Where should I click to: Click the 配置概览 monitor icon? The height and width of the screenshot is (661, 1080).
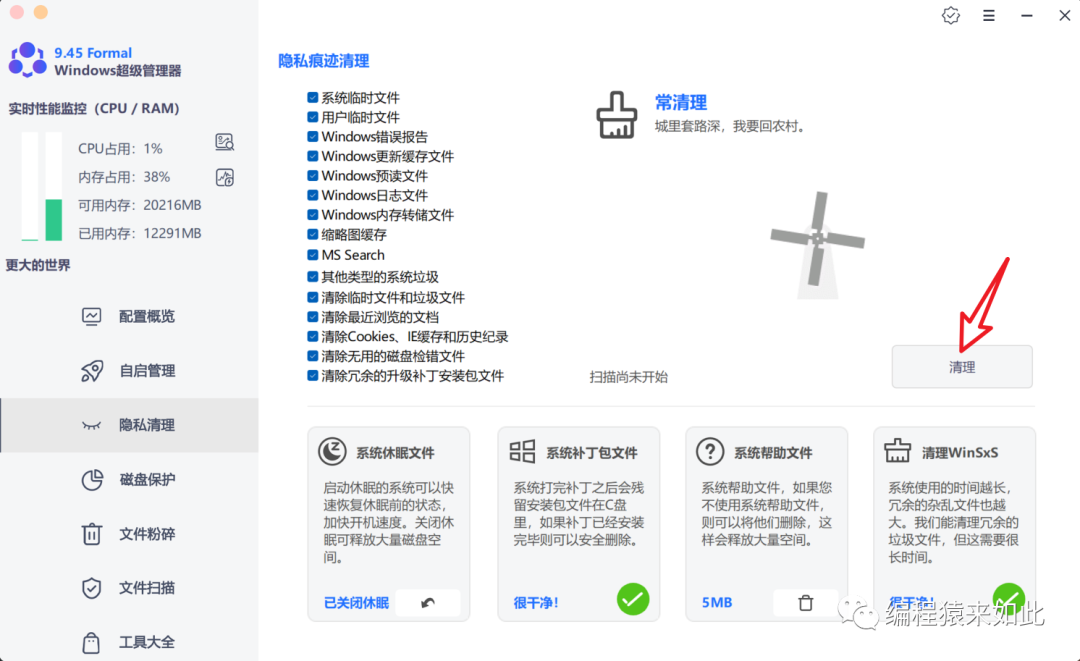(92, 316)
